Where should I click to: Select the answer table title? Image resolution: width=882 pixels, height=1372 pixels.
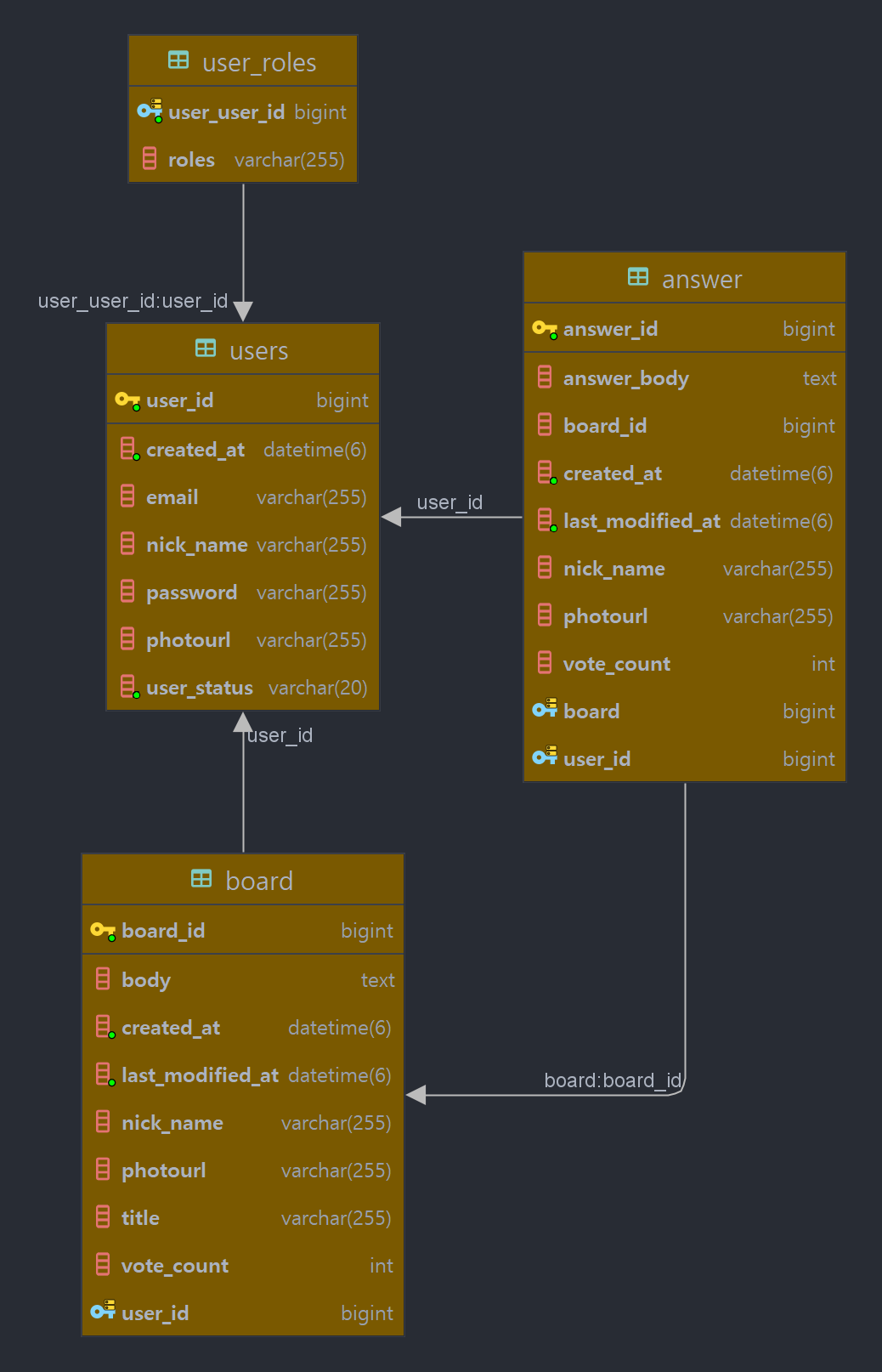click(x=702, y=280)
